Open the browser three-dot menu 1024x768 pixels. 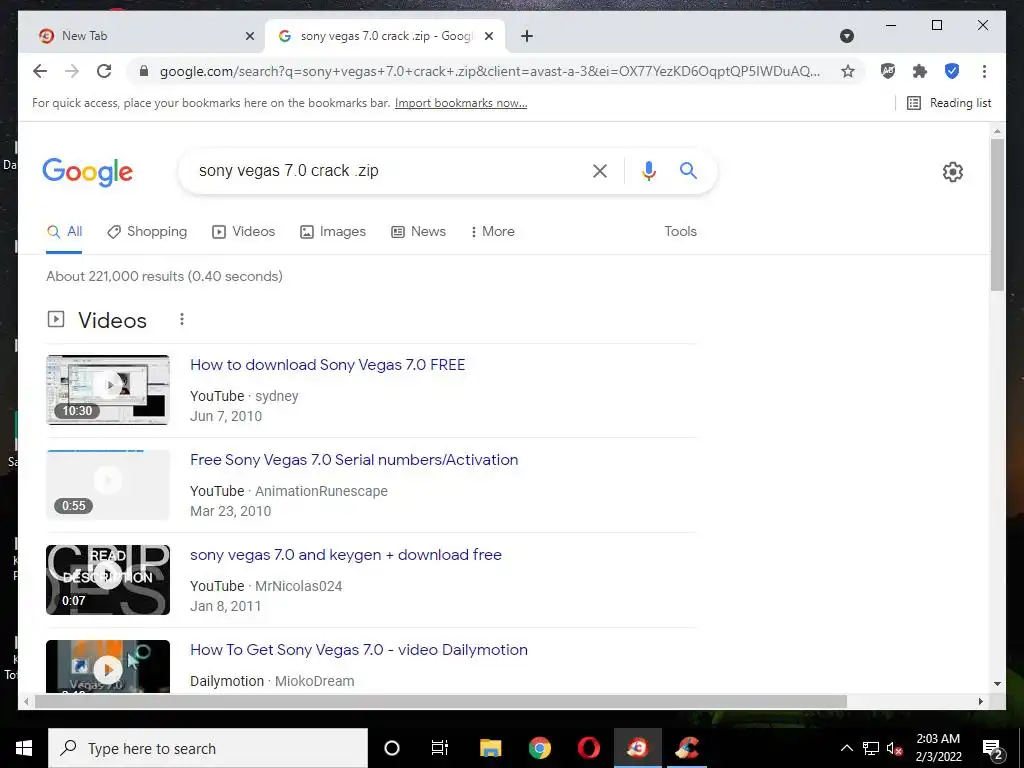point(984,71)
